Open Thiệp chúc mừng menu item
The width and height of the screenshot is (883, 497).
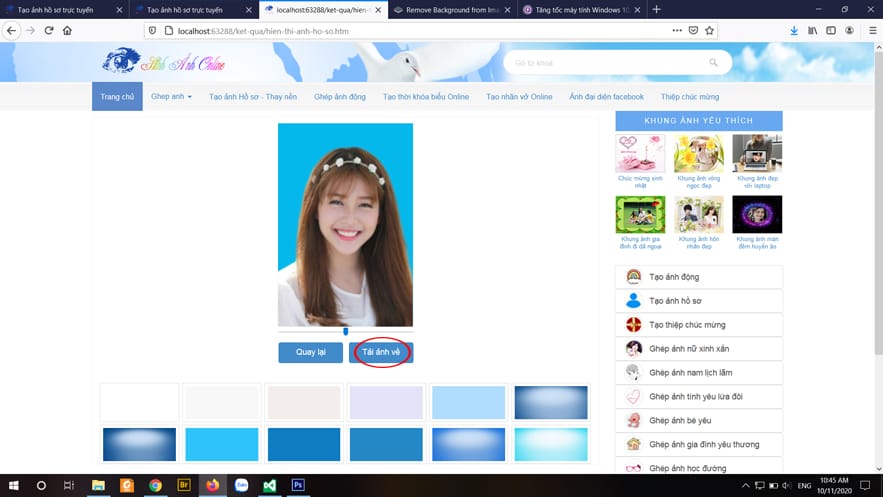(690, 96)
